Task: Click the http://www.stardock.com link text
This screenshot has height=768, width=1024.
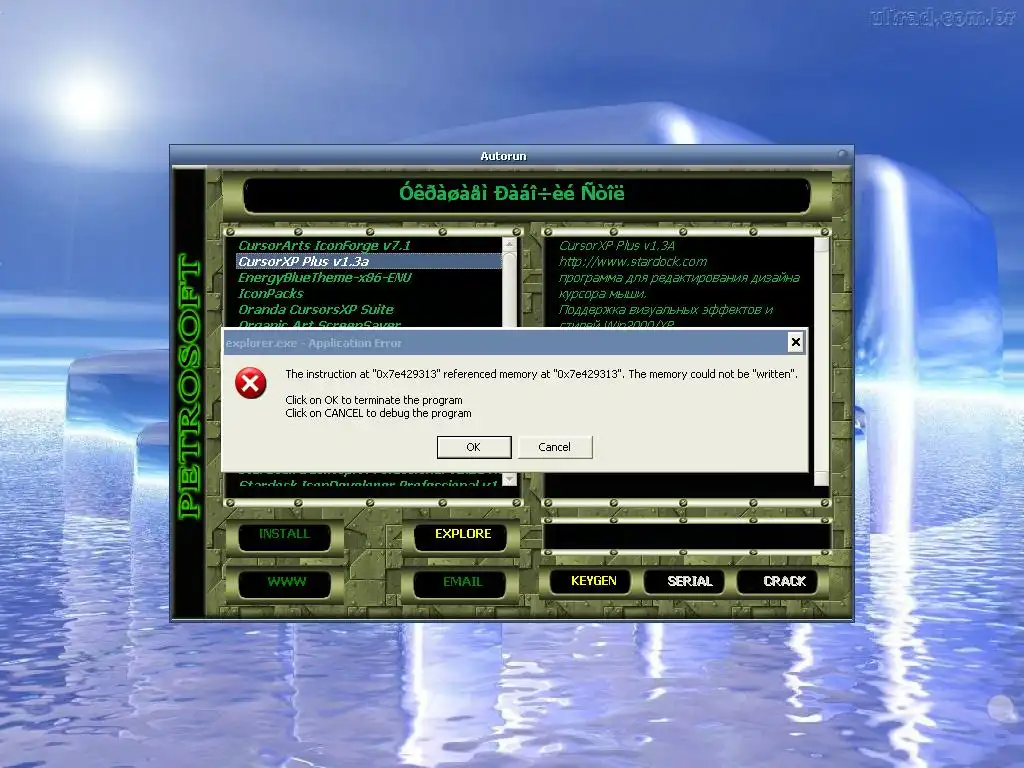Action: pos(633,261)
